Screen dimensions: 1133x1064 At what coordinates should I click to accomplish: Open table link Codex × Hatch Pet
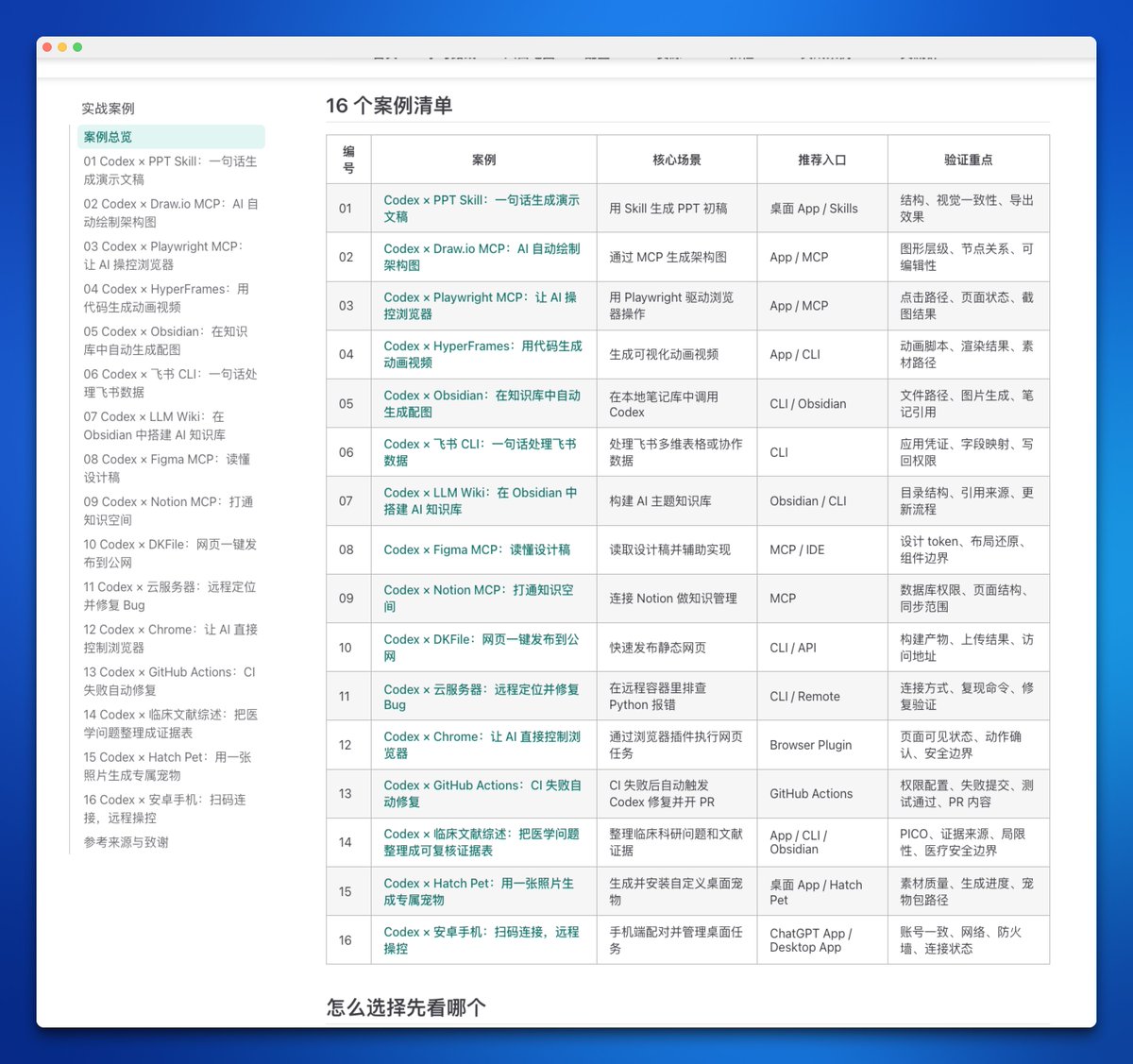[479, 891]
